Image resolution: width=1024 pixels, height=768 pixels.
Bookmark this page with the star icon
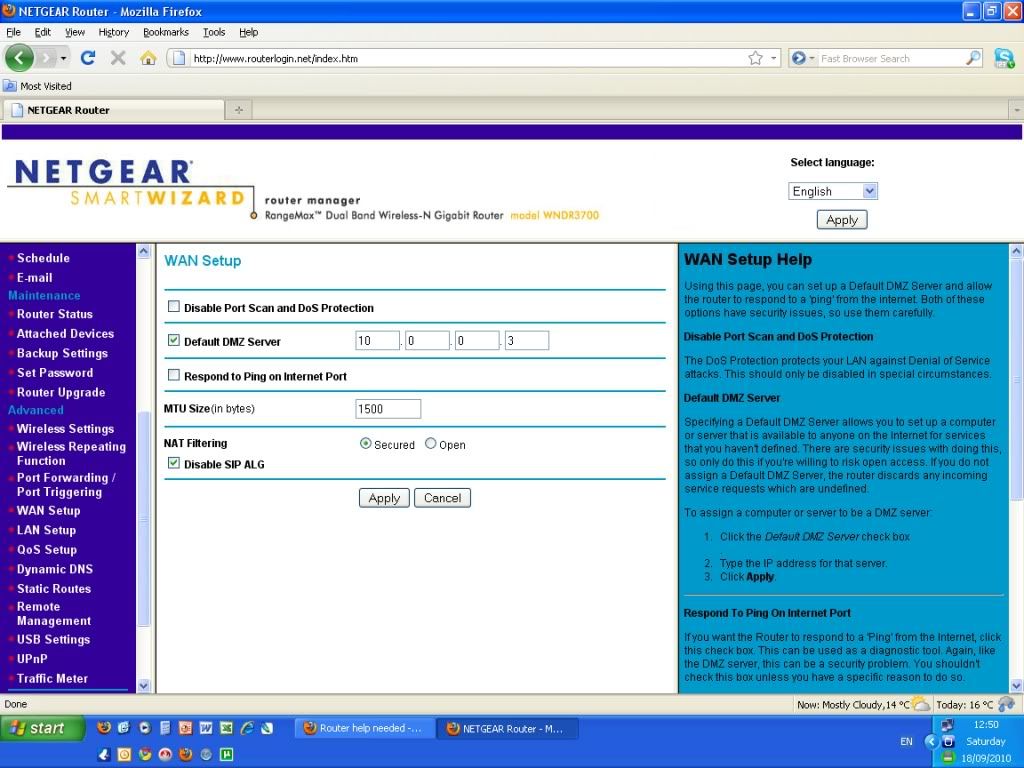pos(756,58)
